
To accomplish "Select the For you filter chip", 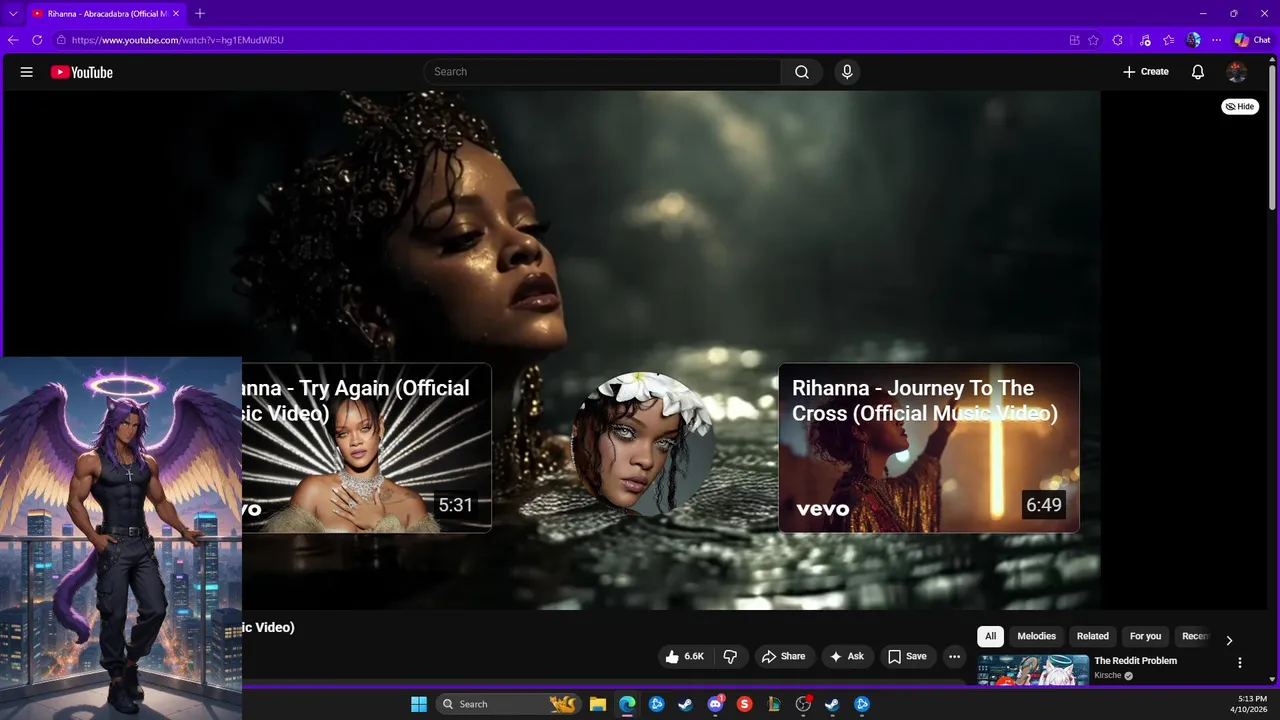I will click(1145, 636).
